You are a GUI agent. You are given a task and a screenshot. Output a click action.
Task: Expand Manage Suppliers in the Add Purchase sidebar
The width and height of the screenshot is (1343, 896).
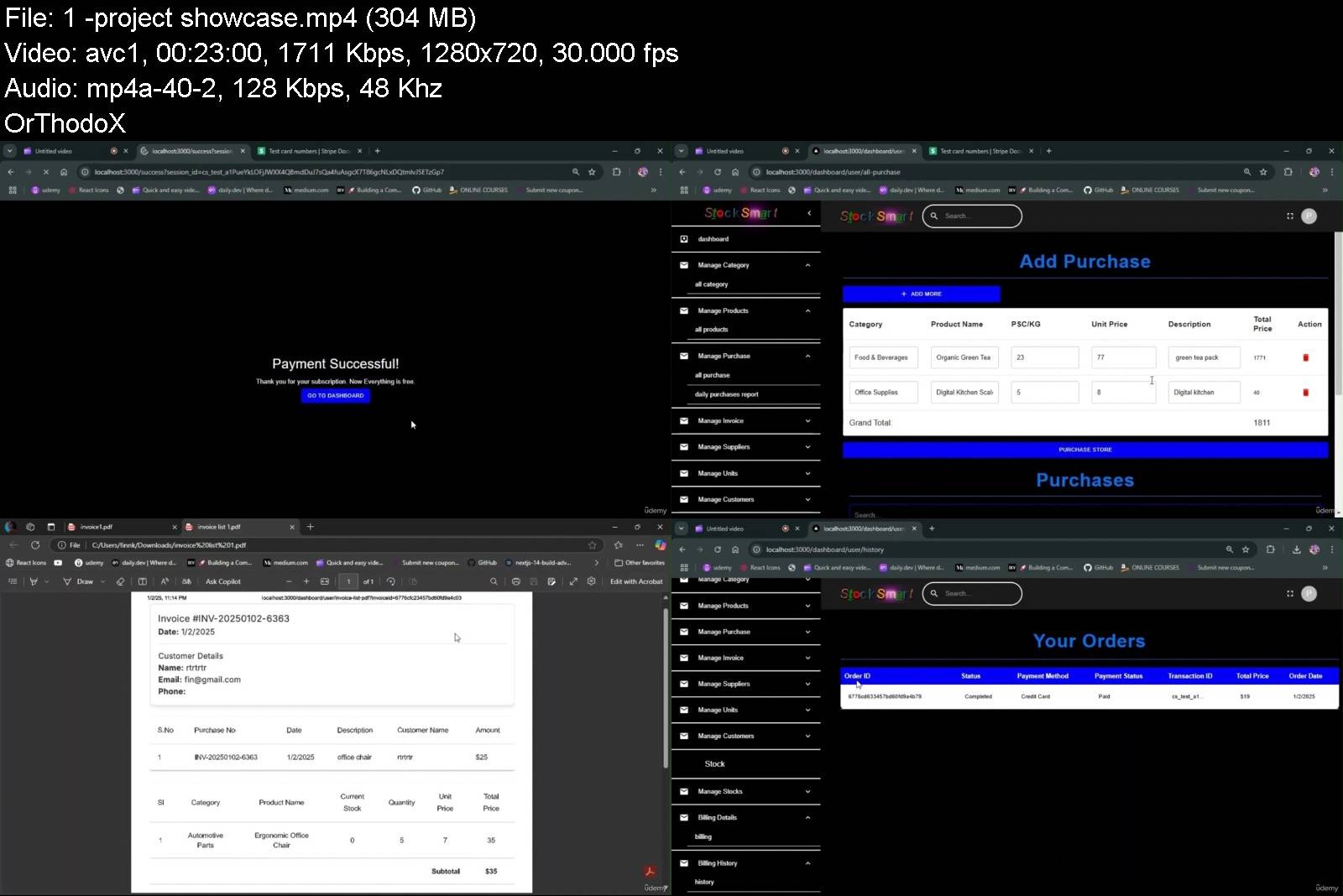745,447
